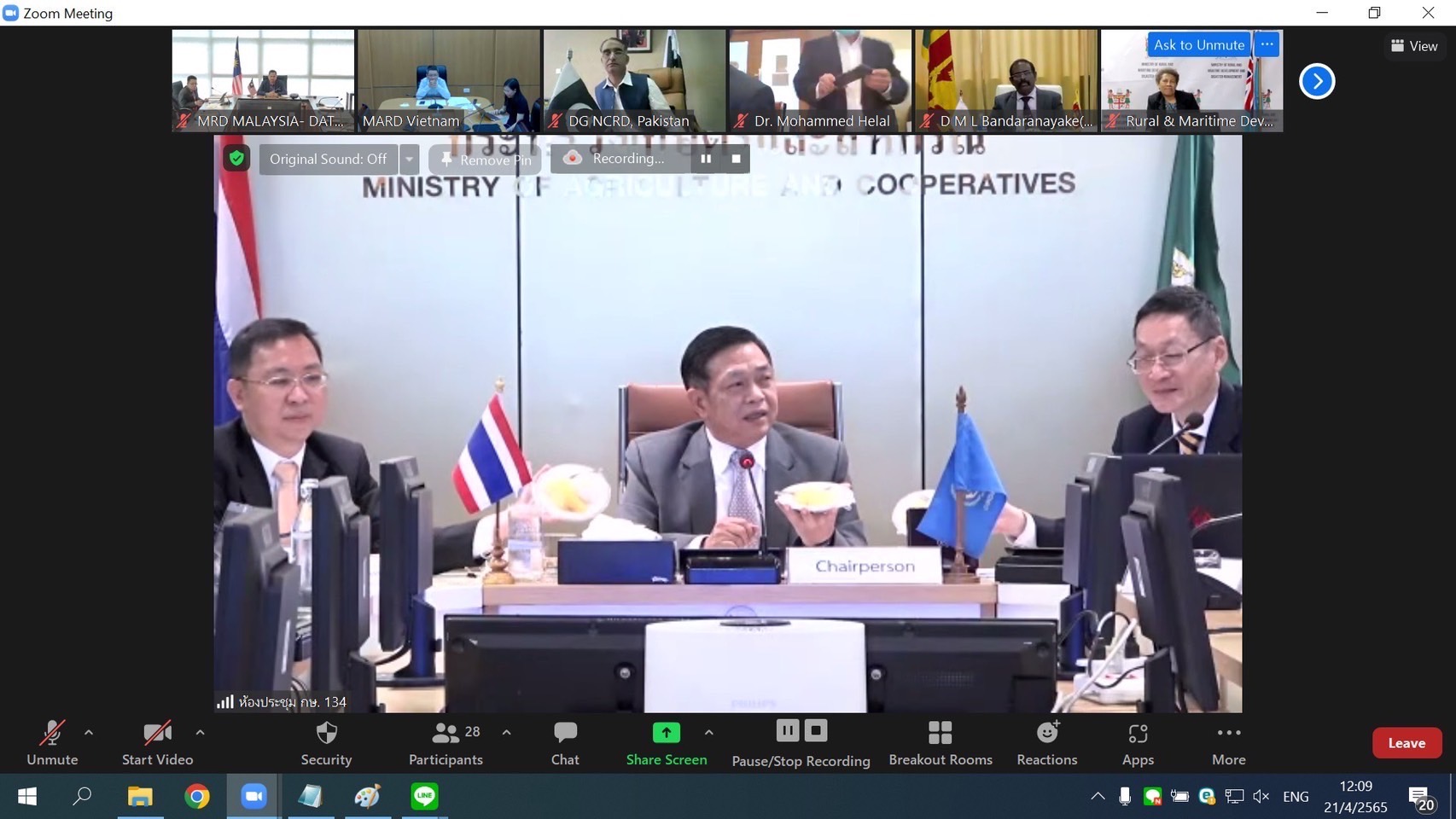Viewport: 1456px width, 819px height.
Task: Open the Participants panel
Action: coord(446,743)
